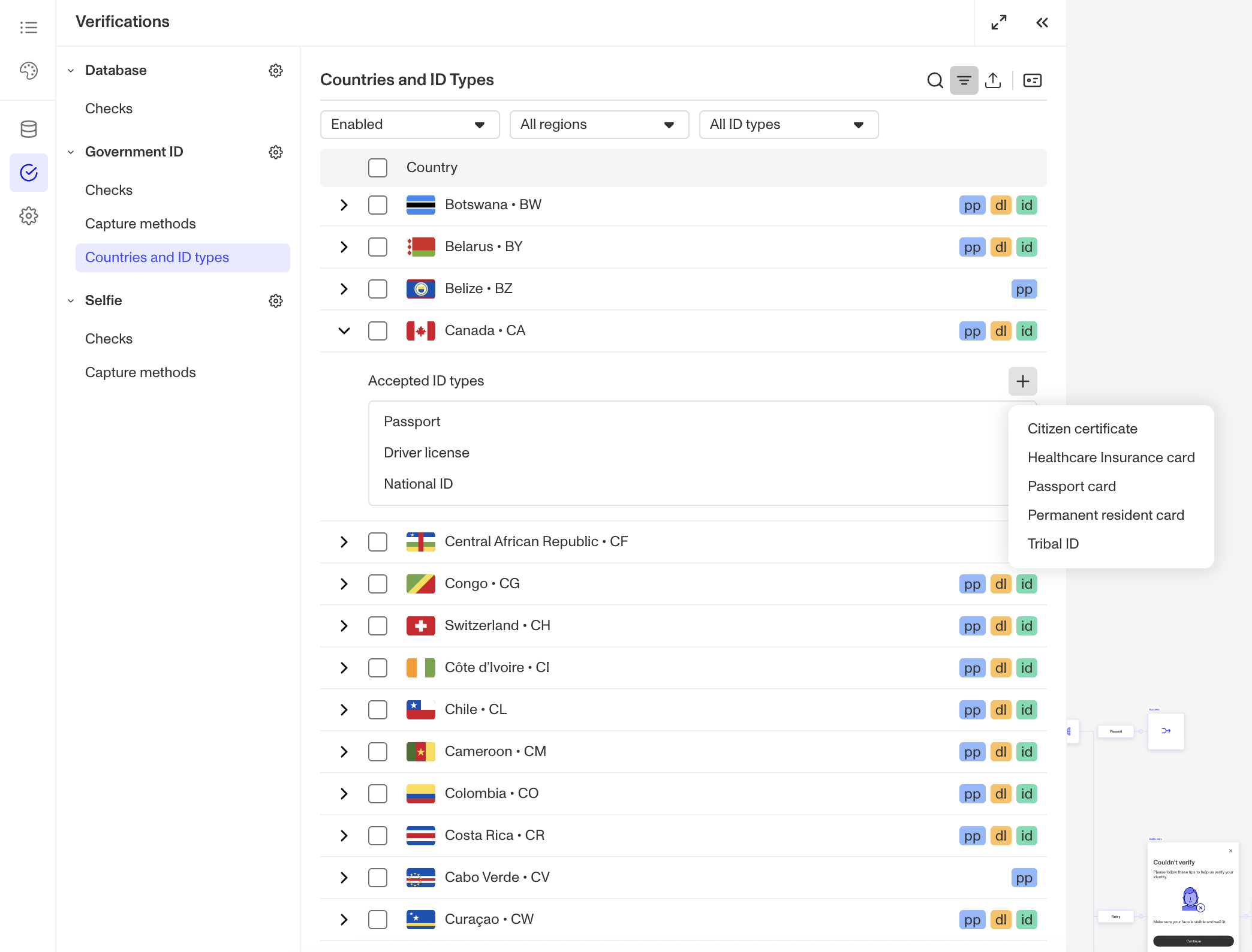
Task: Open Government ID settings gear
Action: (275, 152)
